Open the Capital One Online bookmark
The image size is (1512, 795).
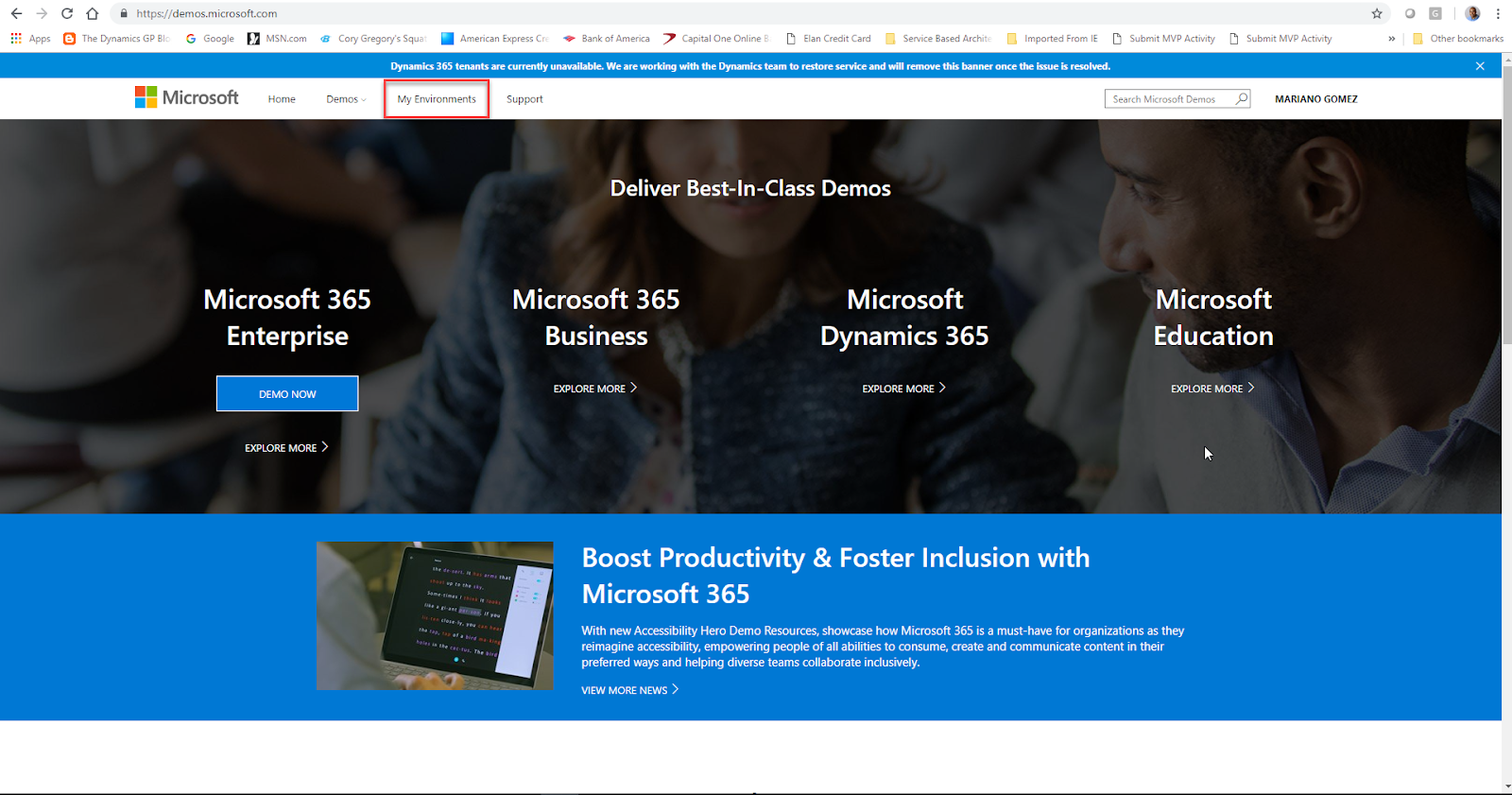(716, 39)
